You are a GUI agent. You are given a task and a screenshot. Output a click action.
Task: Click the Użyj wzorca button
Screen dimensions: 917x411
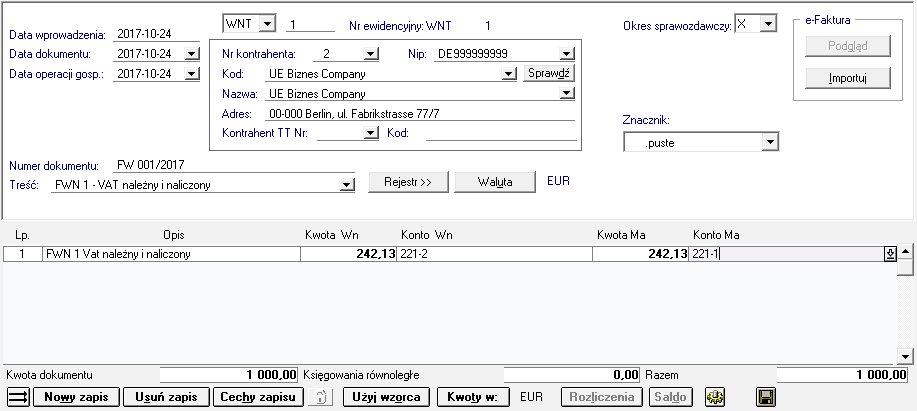coord(388,397)
